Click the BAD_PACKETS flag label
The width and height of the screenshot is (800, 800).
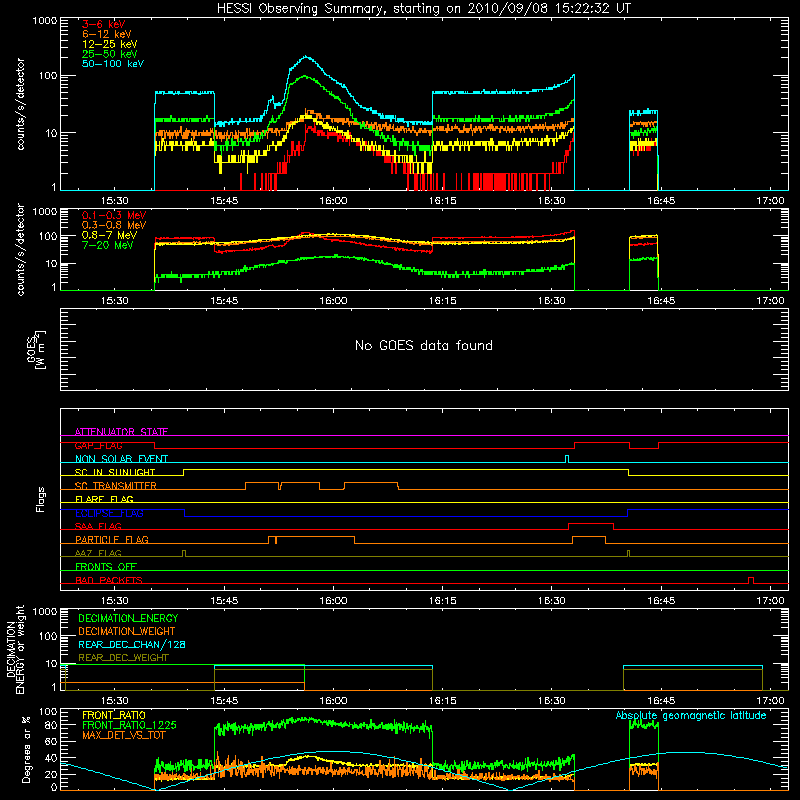click(x=109, y=580)
